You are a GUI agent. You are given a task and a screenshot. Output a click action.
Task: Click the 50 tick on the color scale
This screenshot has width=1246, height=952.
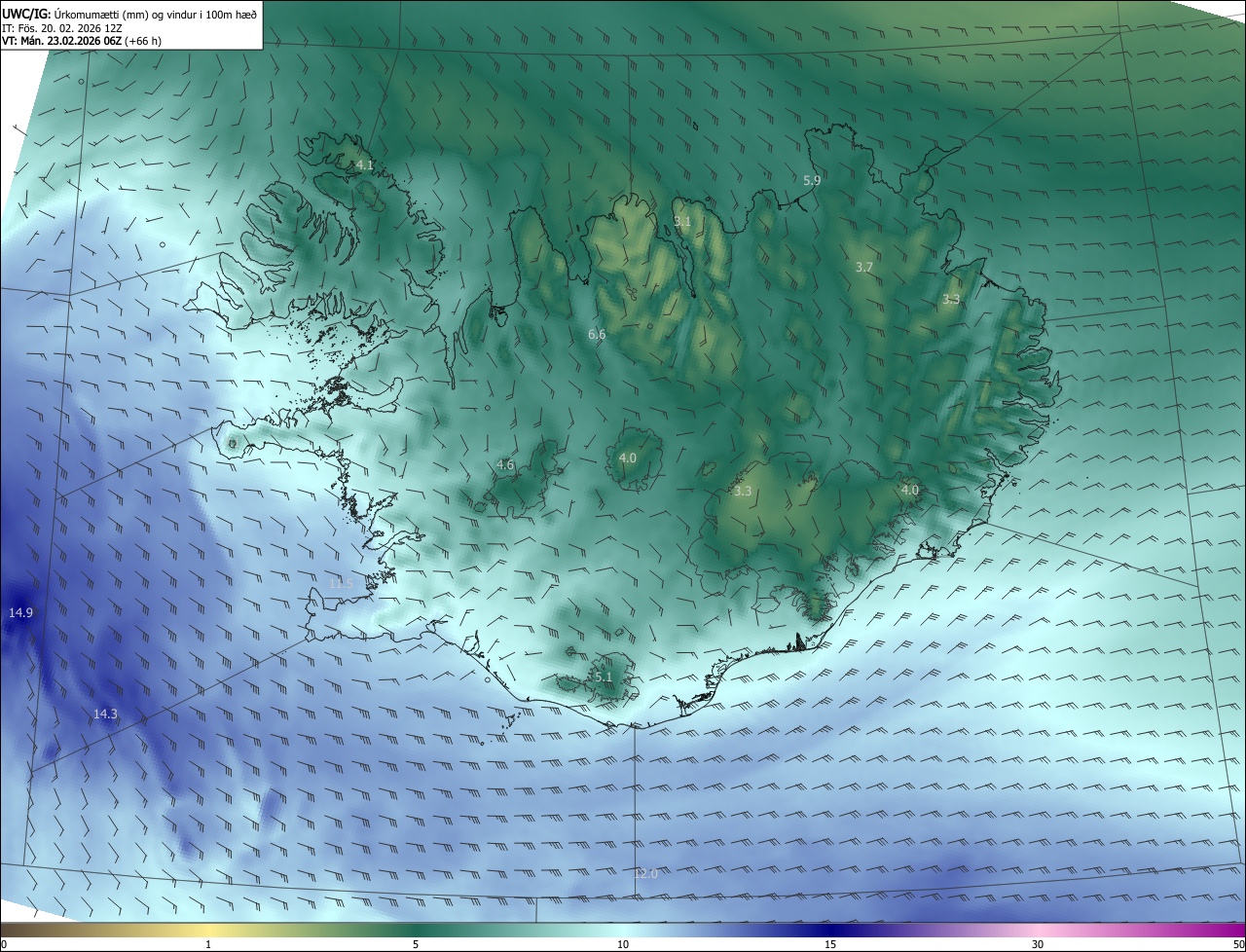click(x=1238, y=944)
